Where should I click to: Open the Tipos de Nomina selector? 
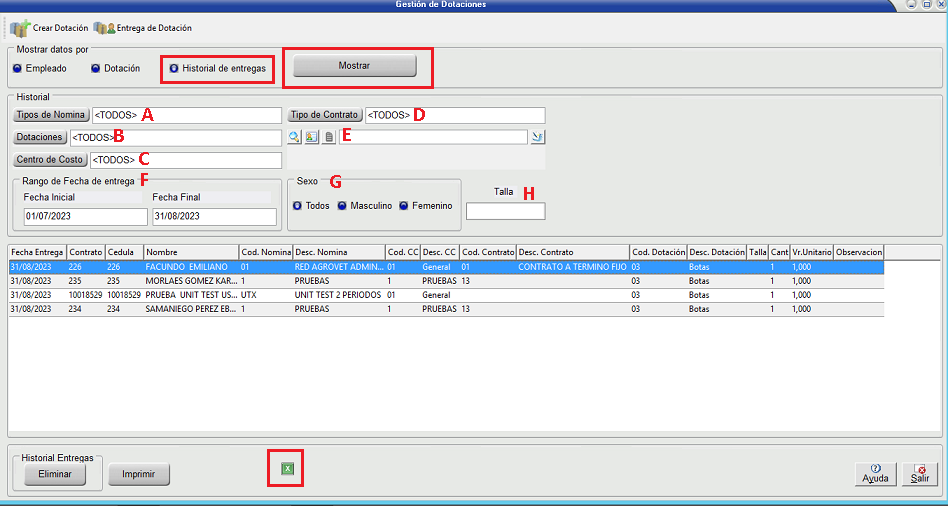[51, 115]
